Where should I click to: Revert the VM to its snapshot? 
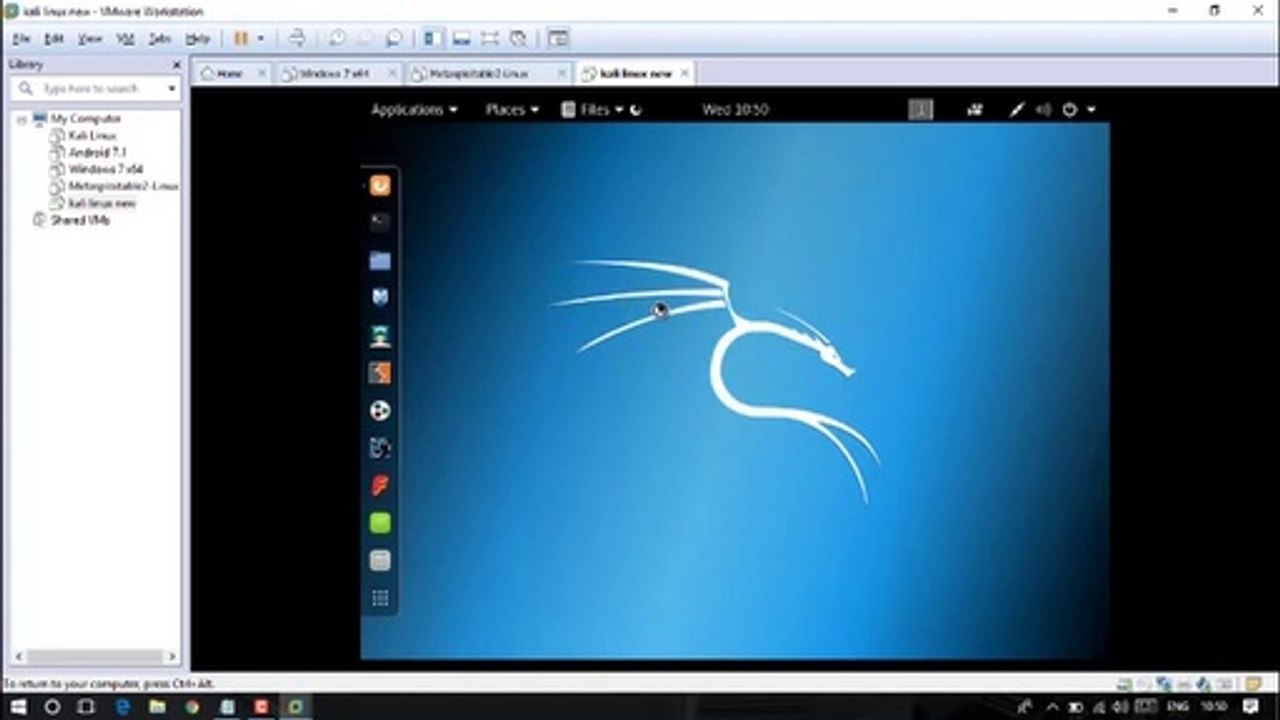pos(366,38)
